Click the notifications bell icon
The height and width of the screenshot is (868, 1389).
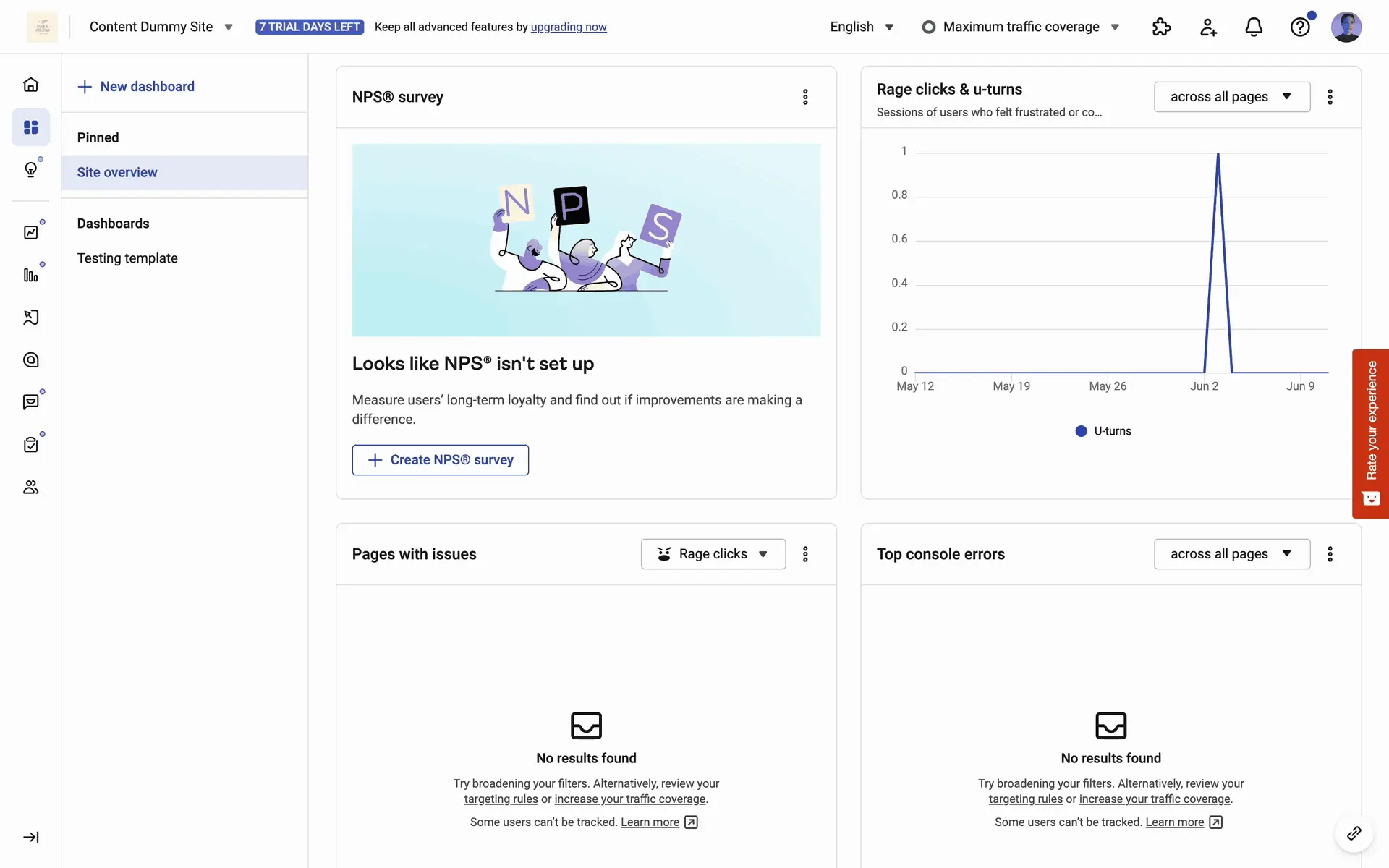coord(1253,27)
